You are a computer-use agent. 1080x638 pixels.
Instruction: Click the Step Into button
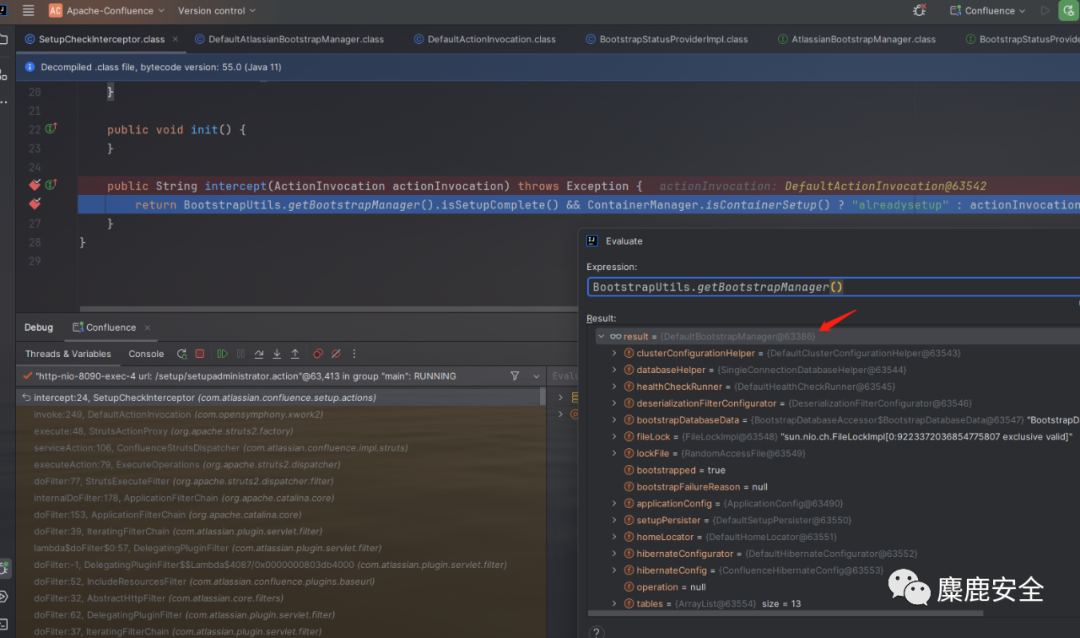[x=277, y=353]
